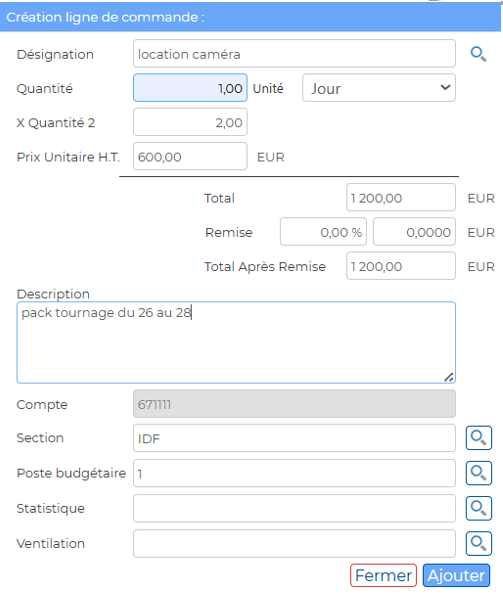Focus the Désignation field 'location caméra'

[294, 54]
